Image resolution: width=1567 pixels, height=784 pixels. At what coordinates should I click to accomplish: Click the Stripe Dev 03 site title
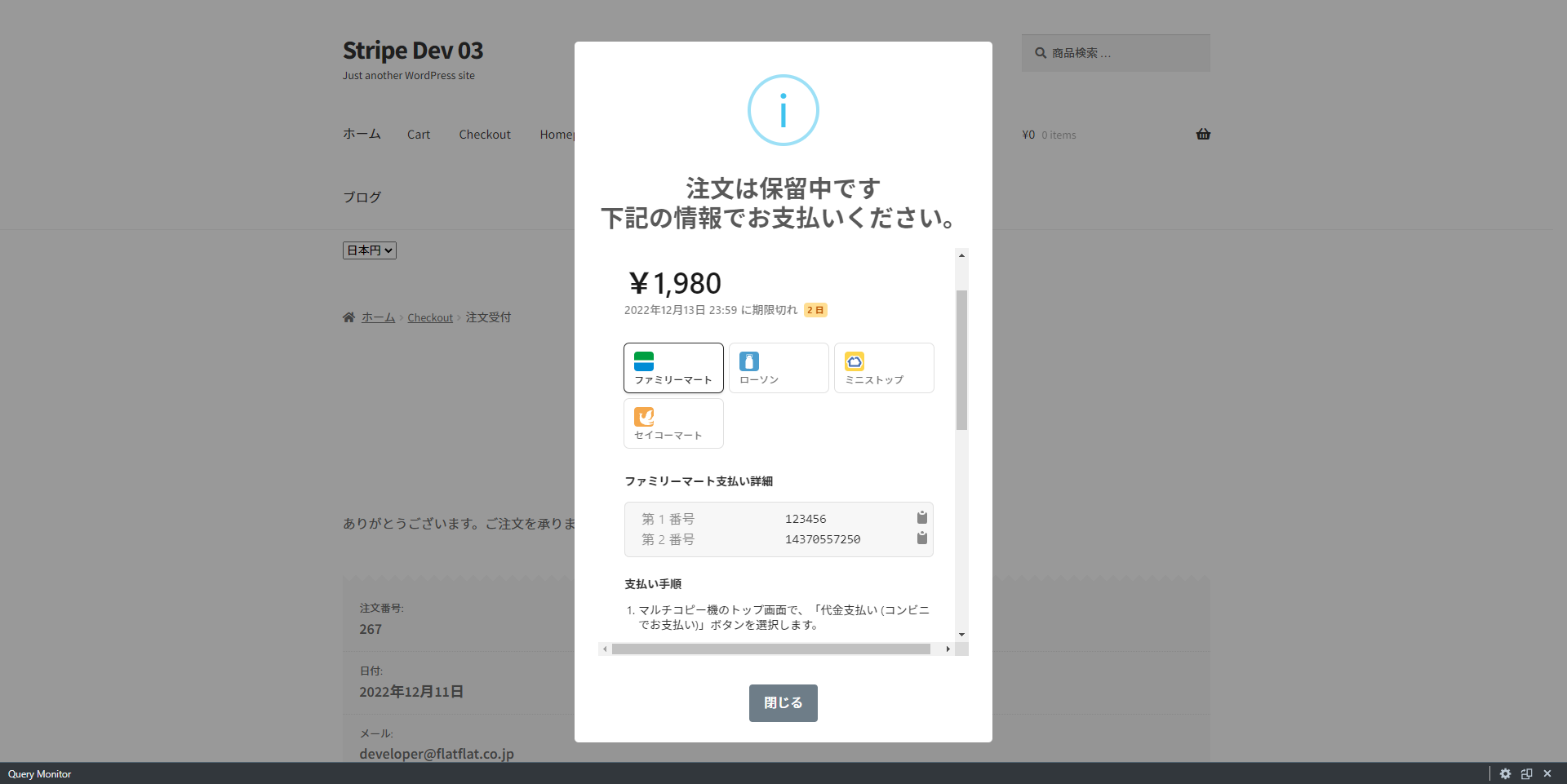point(413,51)
